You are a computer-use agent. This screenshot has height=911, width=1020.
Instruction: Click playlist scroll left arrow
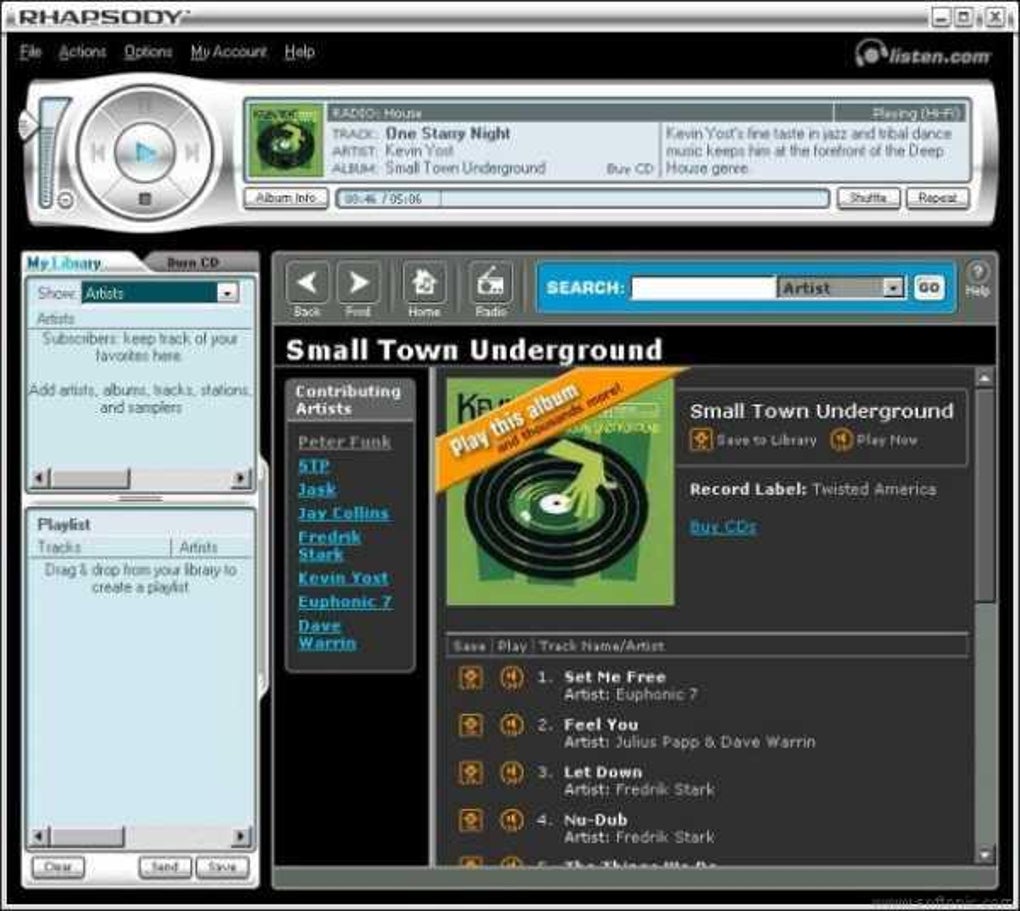pos(39,836)
